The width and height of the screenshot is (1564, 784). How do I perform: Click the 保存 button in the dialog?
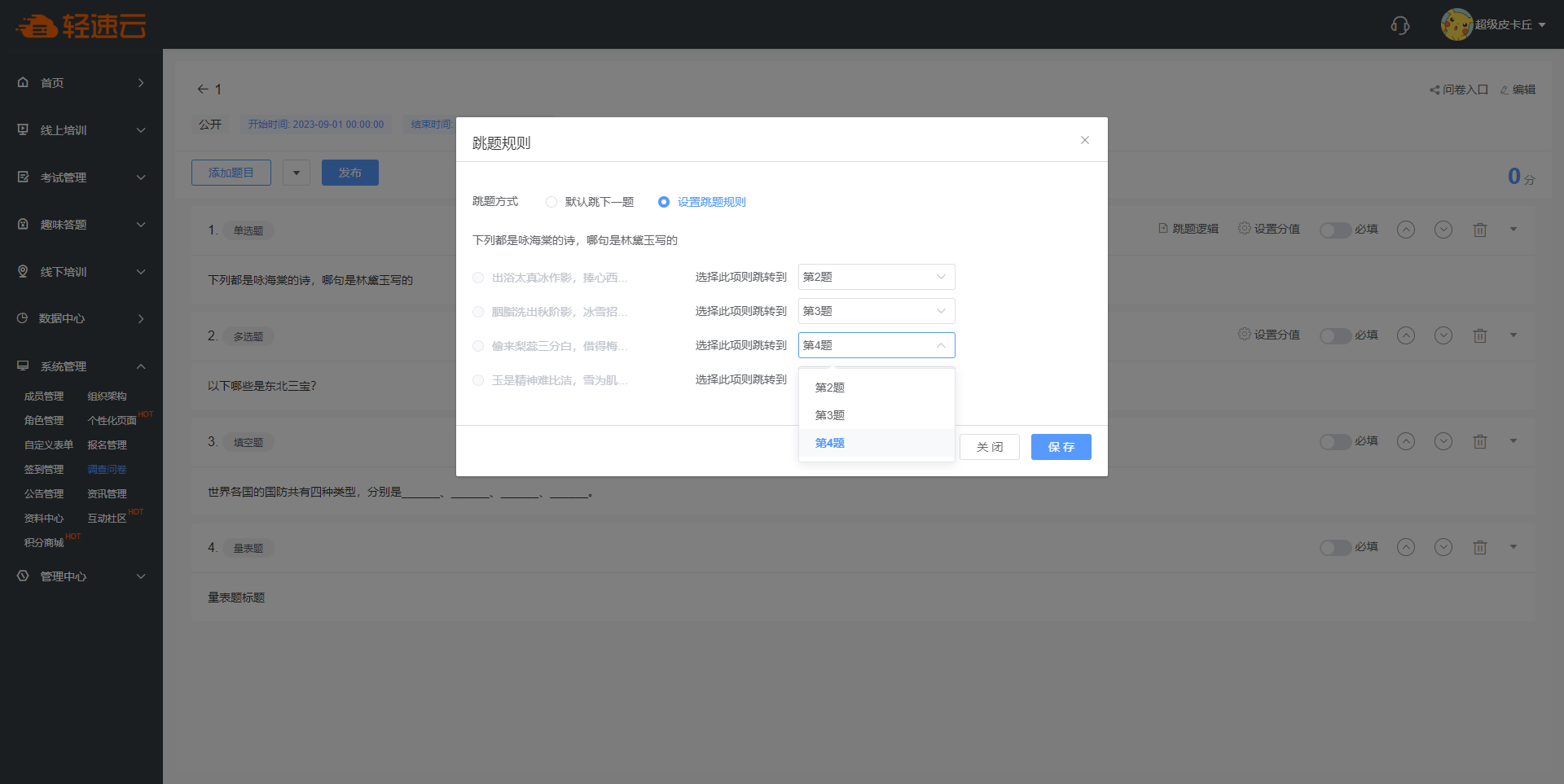click(x=1061, y=447)
